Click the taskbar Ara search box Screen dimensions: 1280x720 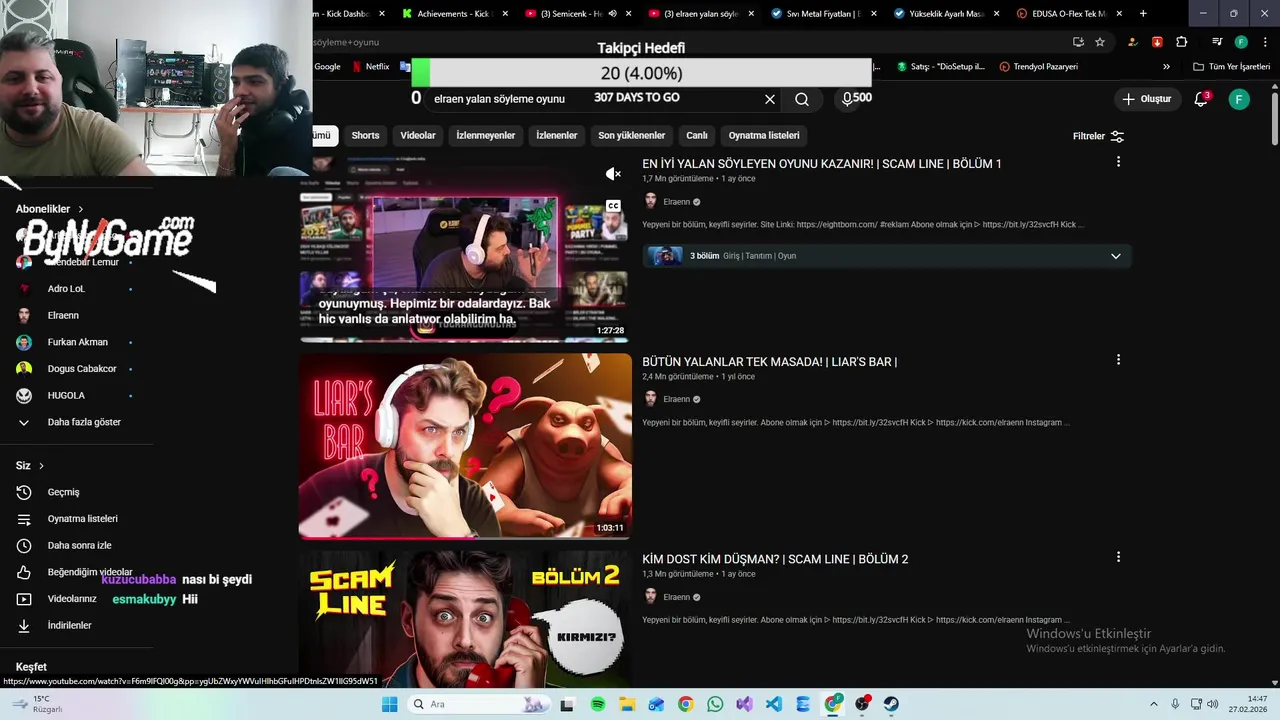coord(478,704)
